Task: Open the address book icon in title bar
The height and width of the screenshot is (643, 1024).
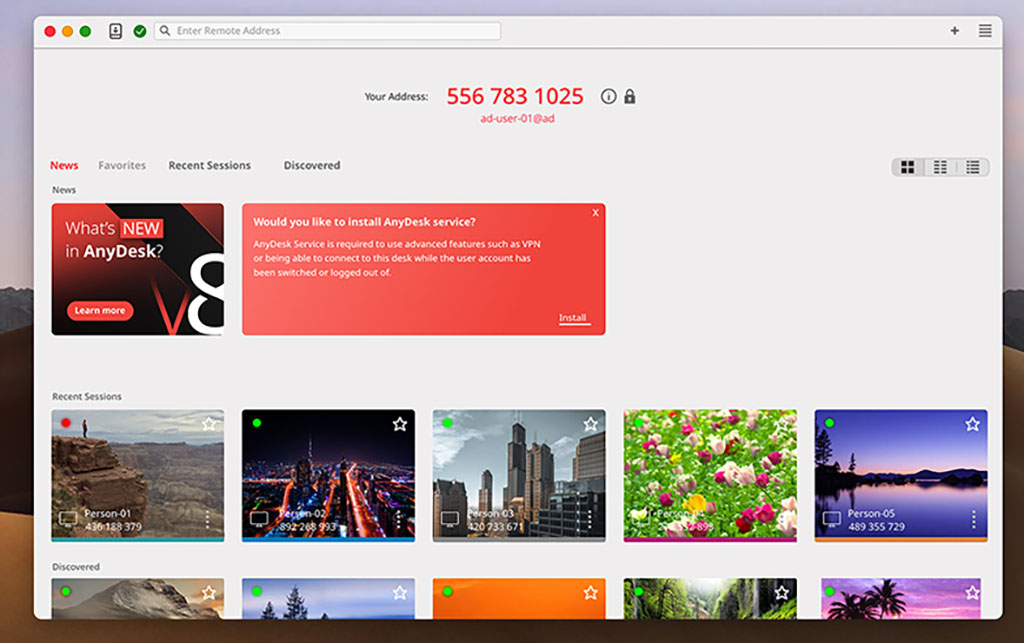Action: (x=116, y=31)
